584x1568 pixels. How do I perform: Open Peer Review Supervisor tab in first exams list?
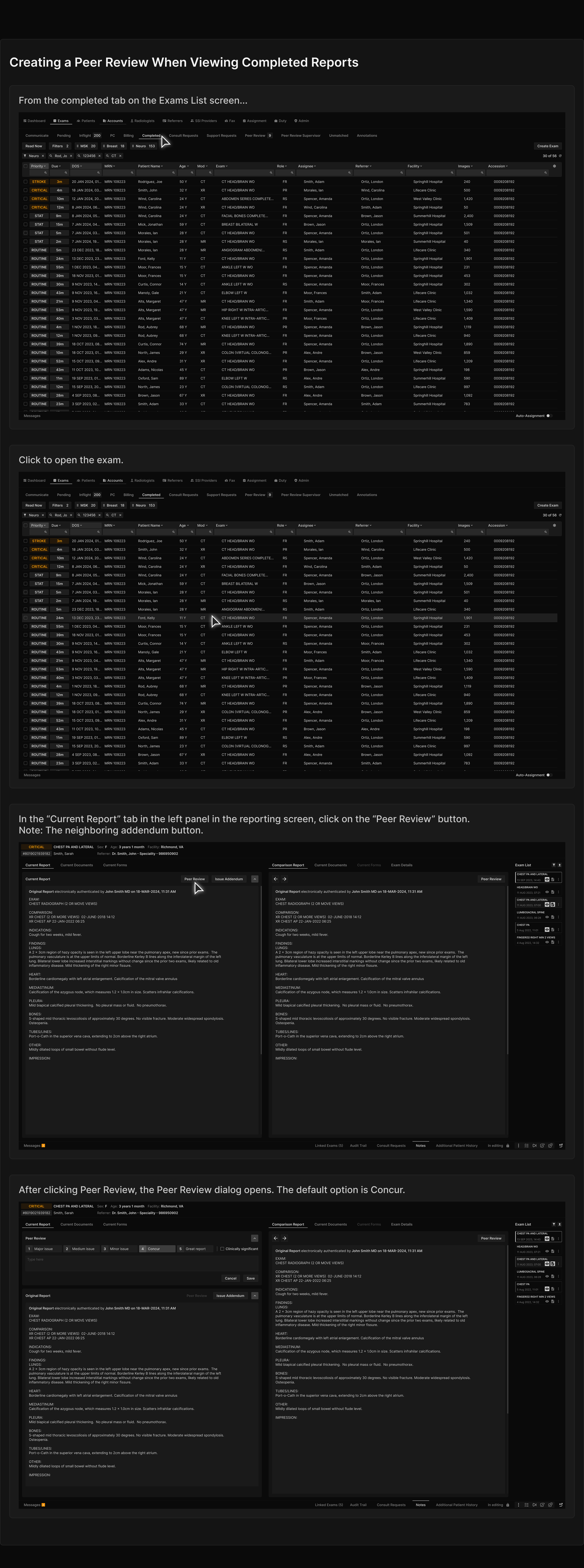pos(301,136)
